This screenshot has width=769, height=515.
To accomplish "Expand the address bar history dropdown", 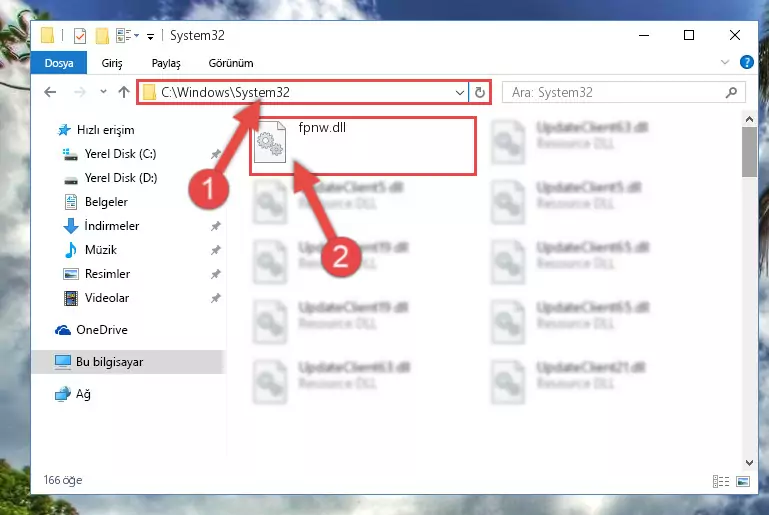I will coord(460,92).
